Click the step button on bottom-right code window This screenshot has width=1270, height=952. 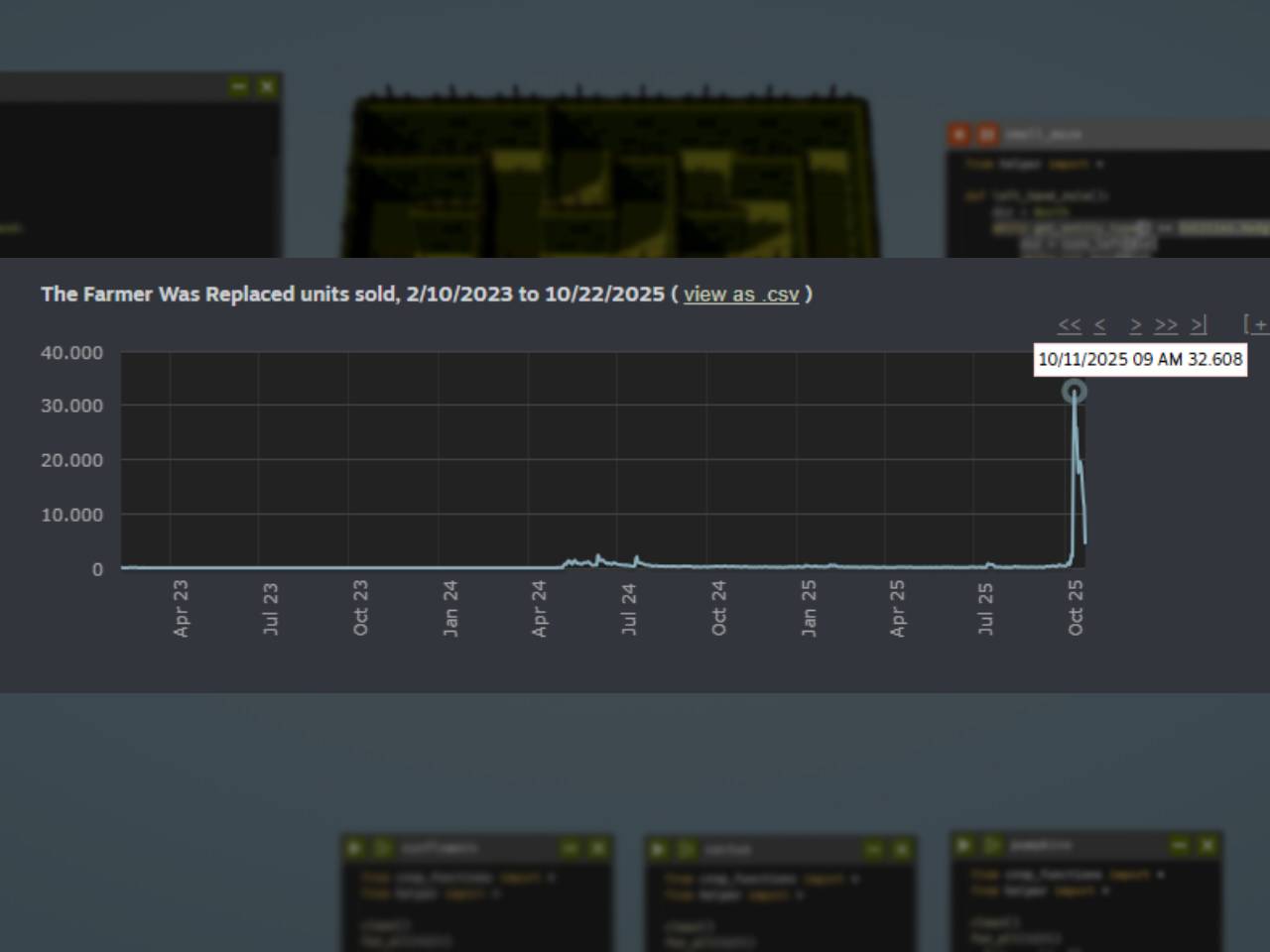pyautogui.click(x=991, y=845)
